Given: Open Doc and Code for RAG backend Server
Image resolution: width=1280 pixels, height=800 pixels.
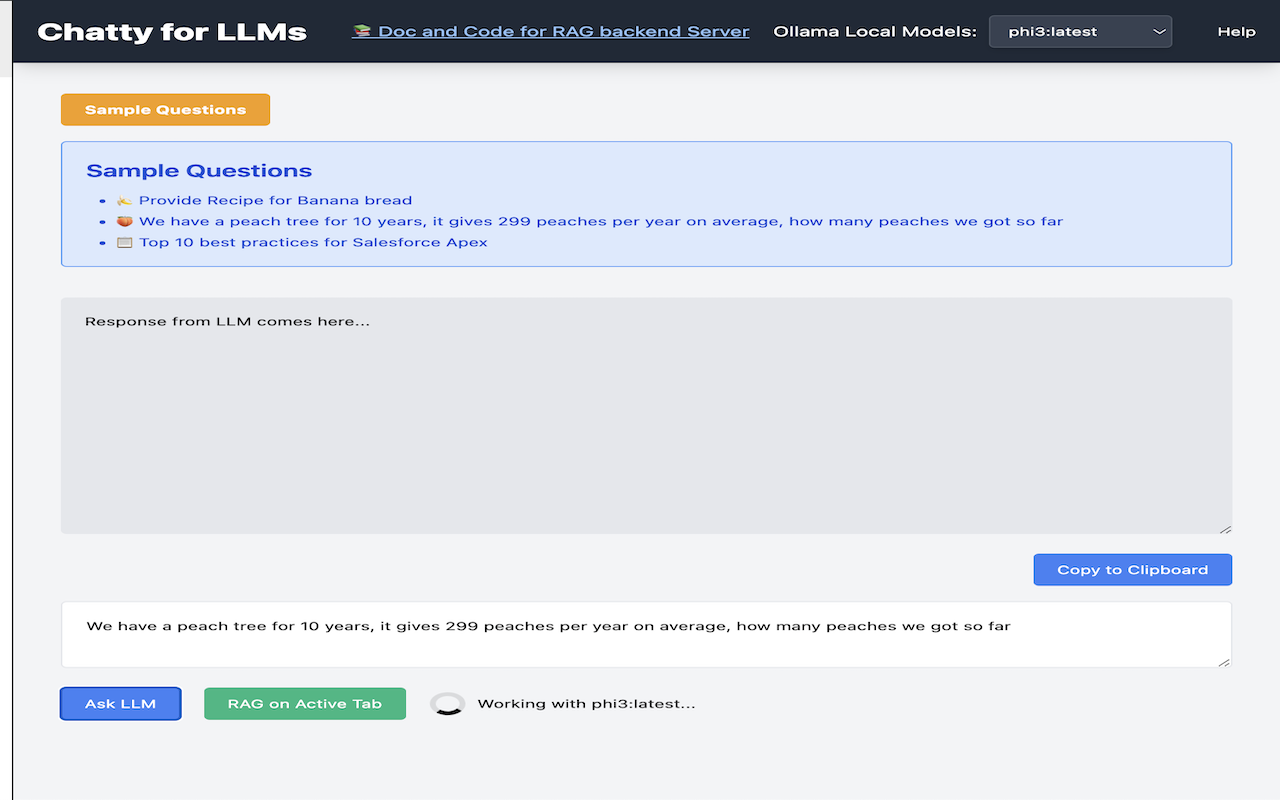Looking at the screenshot, I should pyautogui.click(x=563, y=31).
